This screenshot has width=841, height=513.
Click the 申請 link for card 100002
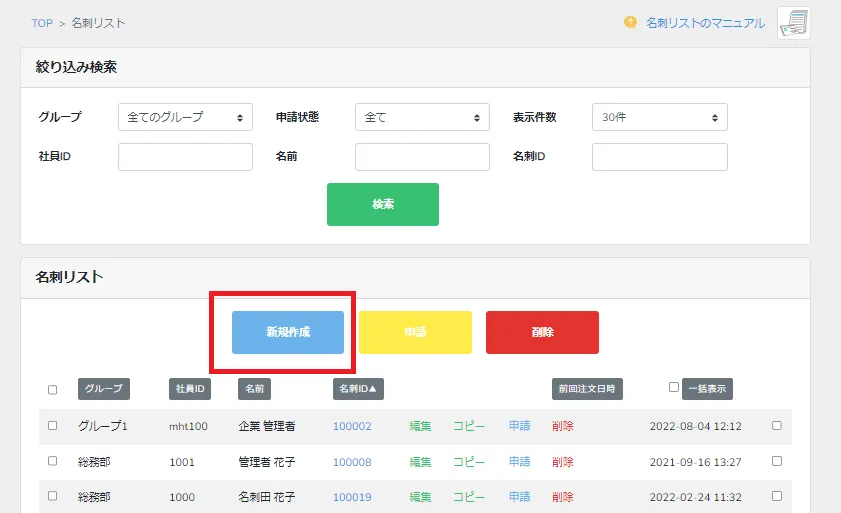point(520,426)
